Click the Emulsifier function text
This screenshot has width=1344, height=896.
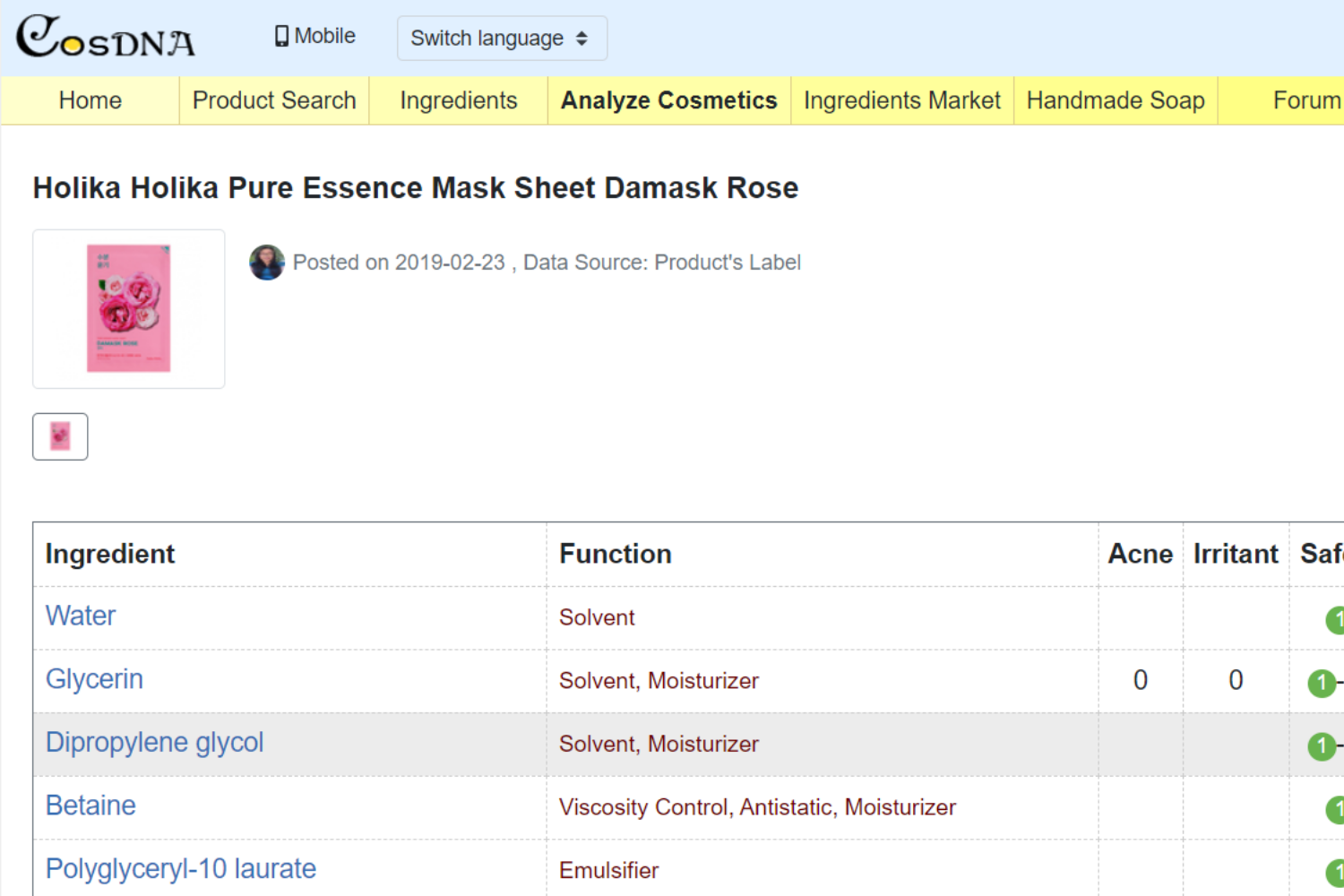609,870
